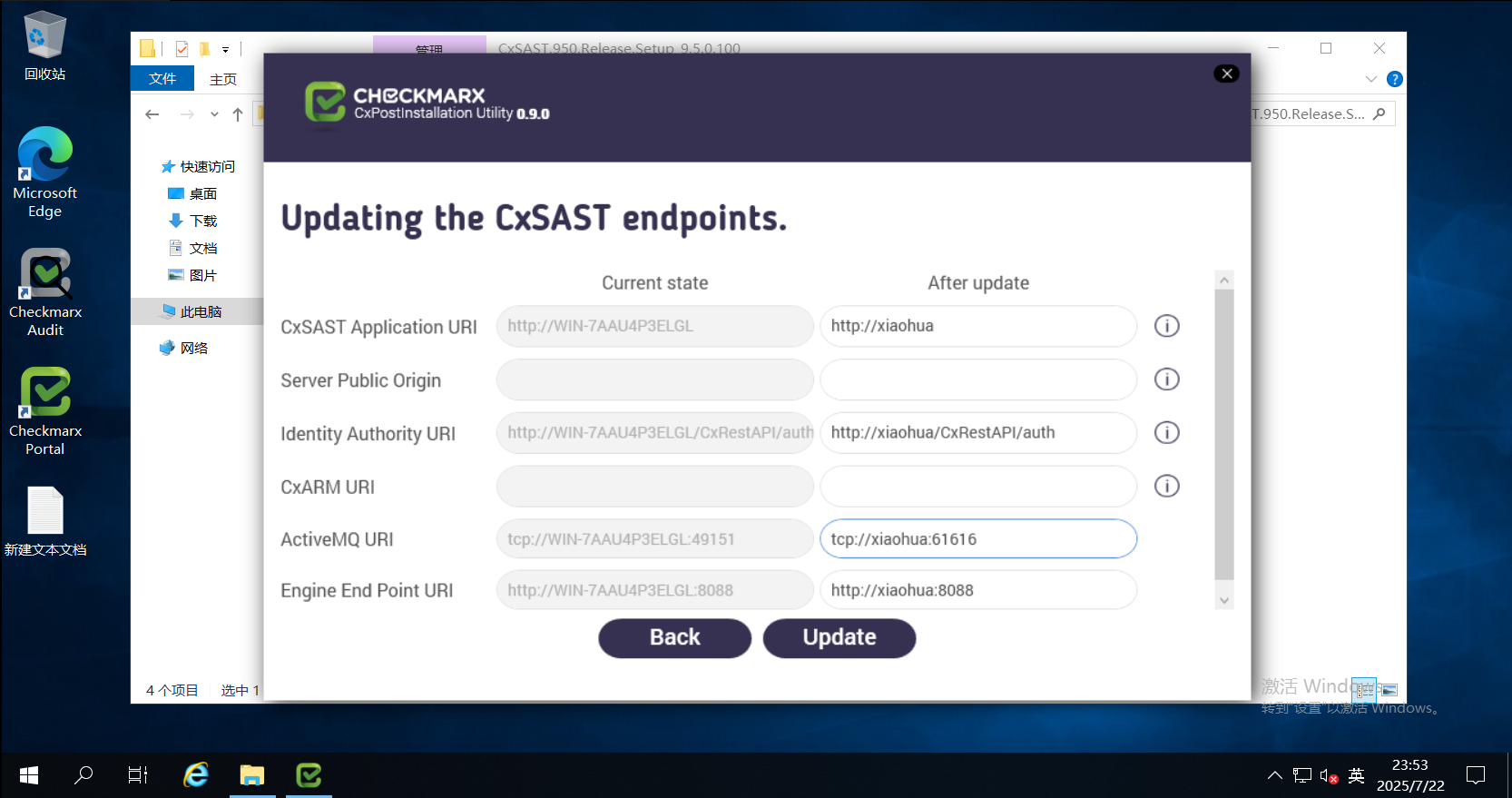Open Internet Explorer from the taskbar
The image size is (1512, 798).
click(196, 775)
